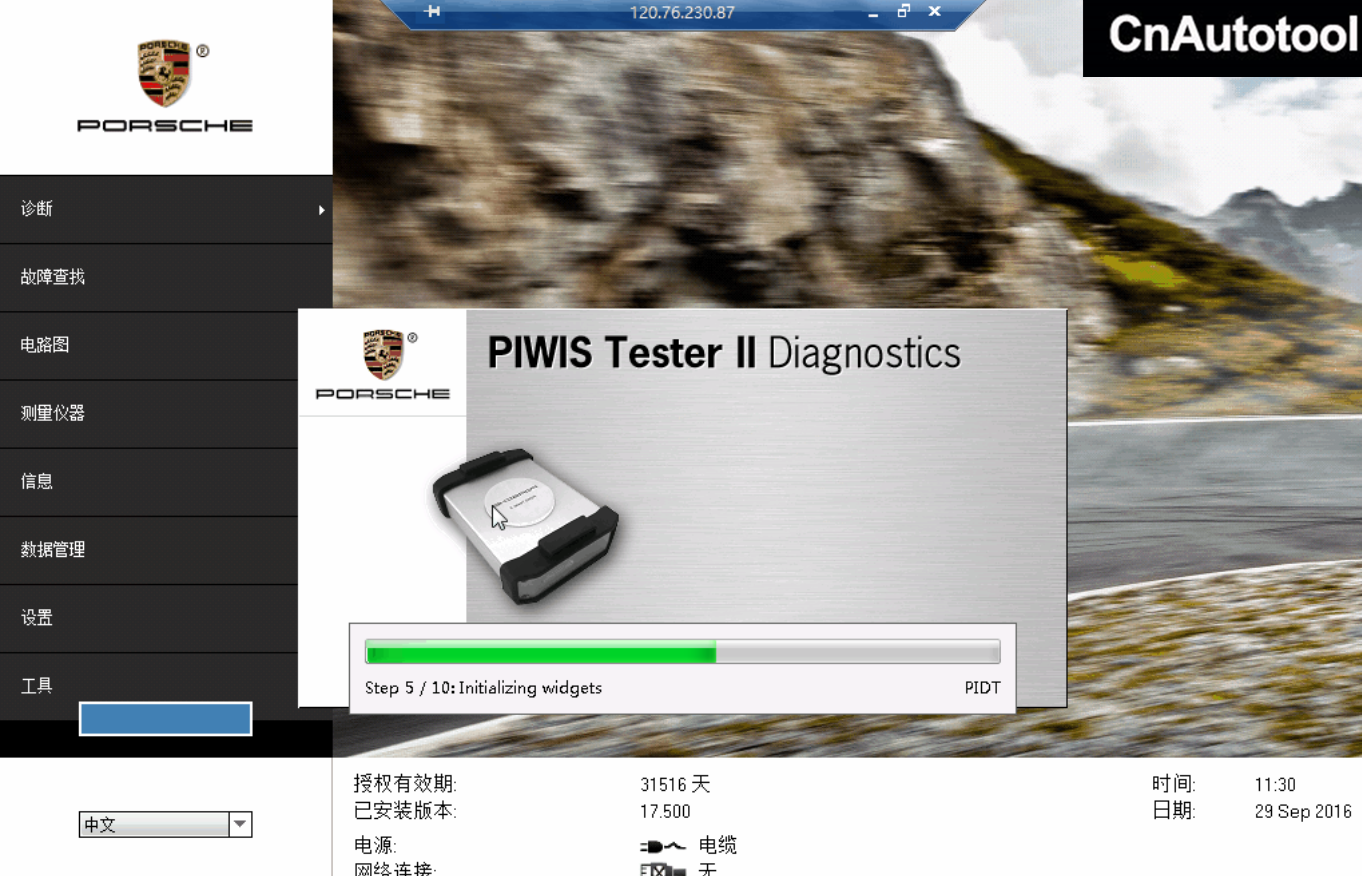Click the language dropdown arrow button
Screen dimensions: 1362x876
click(x=240, y=825)
